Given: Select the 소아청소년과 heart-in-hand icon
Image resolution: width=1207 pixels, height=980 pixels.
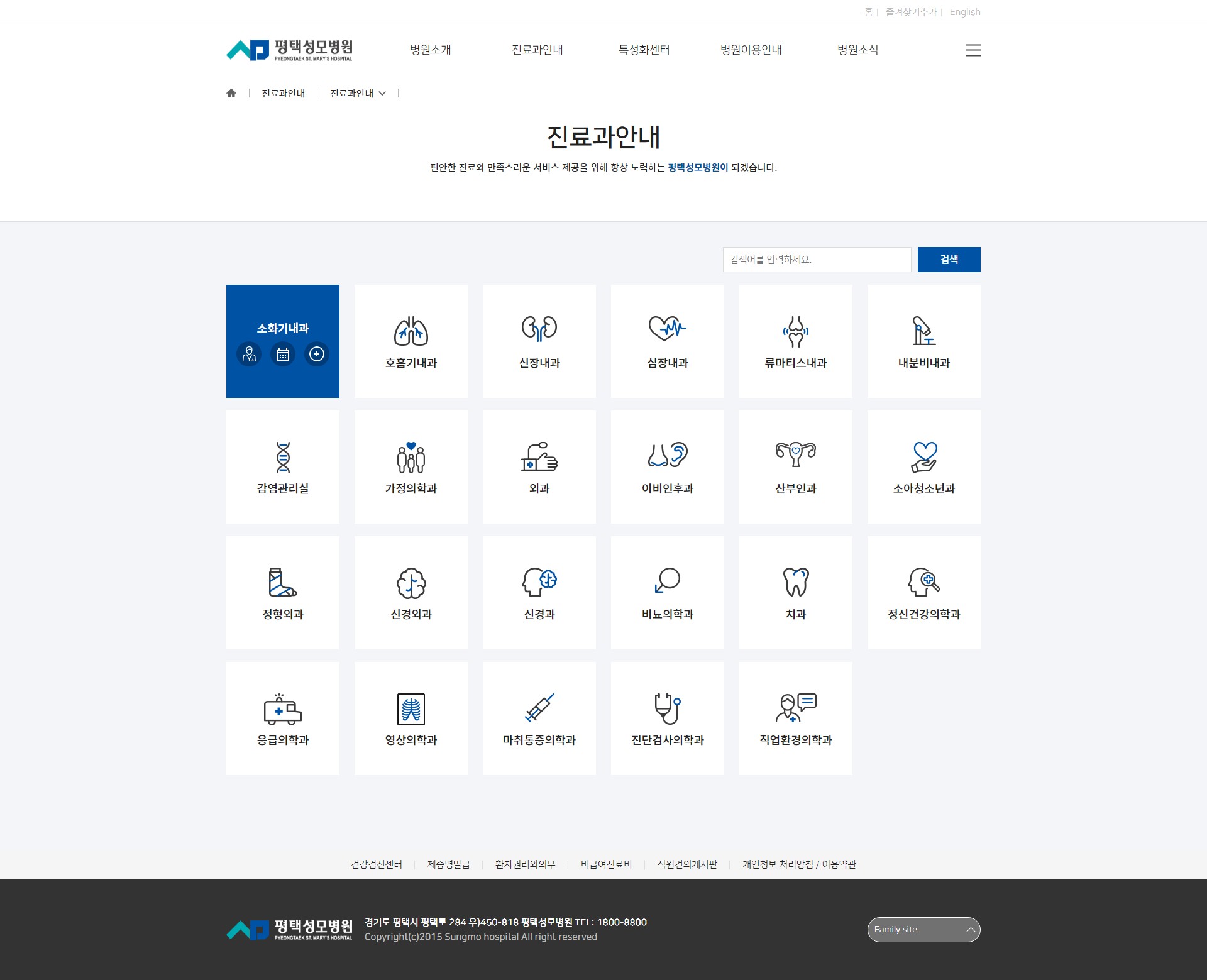Looking at the screenshot, I should [x=924, y=457].
